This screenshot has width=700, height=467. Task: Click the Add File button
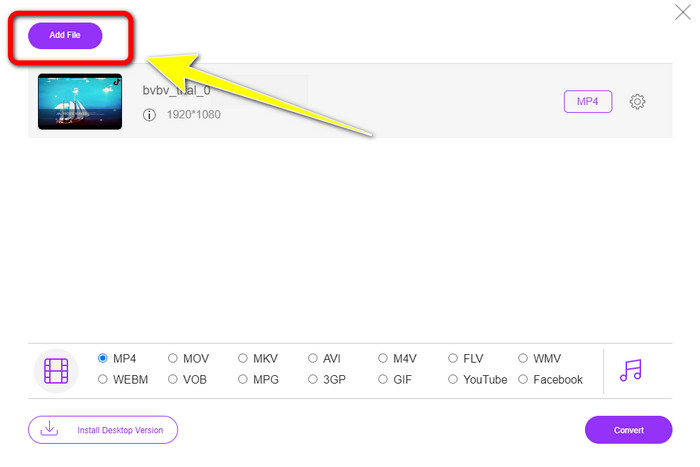pyautogui.click(x=65, y=35)
